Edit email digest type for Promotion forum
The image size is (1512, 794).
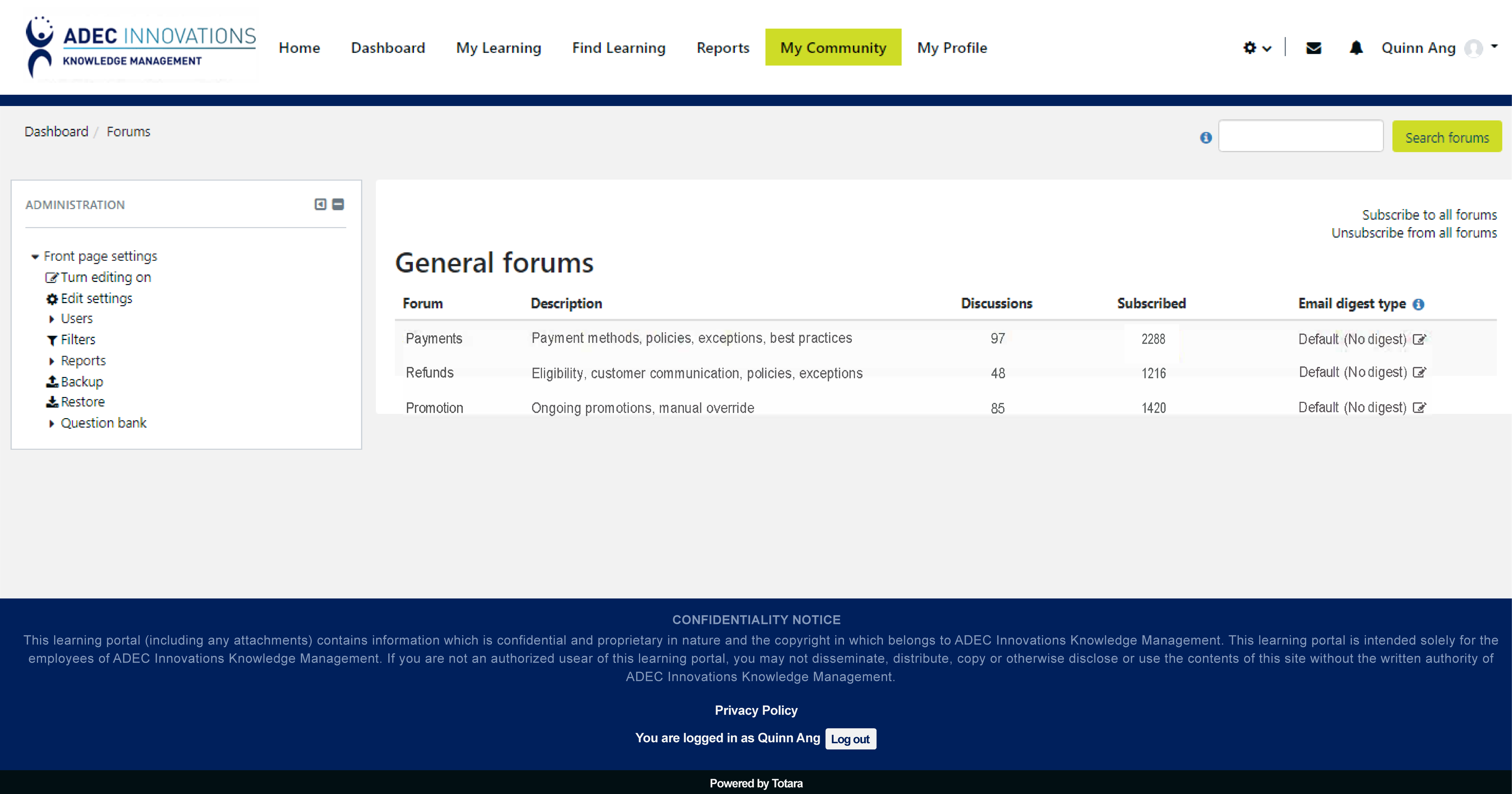point(1419,407)
